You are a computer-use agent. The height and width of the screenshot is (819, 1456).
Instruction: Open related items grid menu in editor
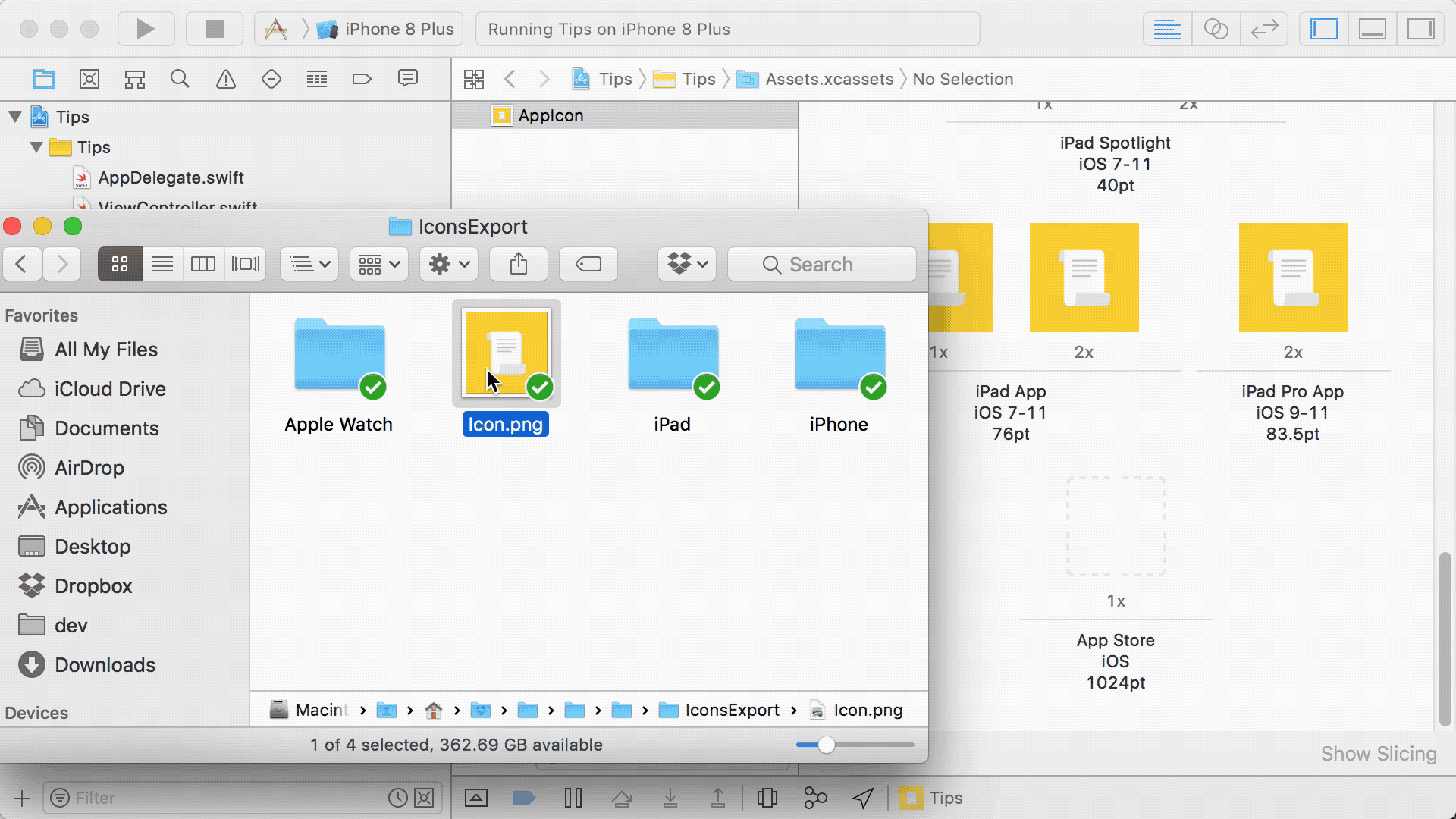click(x=474, y=79)
